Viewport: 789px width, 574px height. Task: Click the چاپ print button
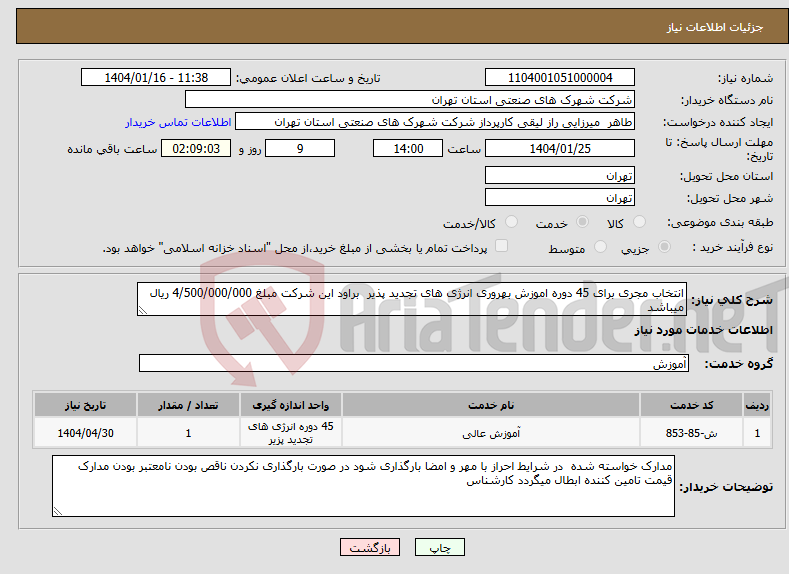pos(440,547)
